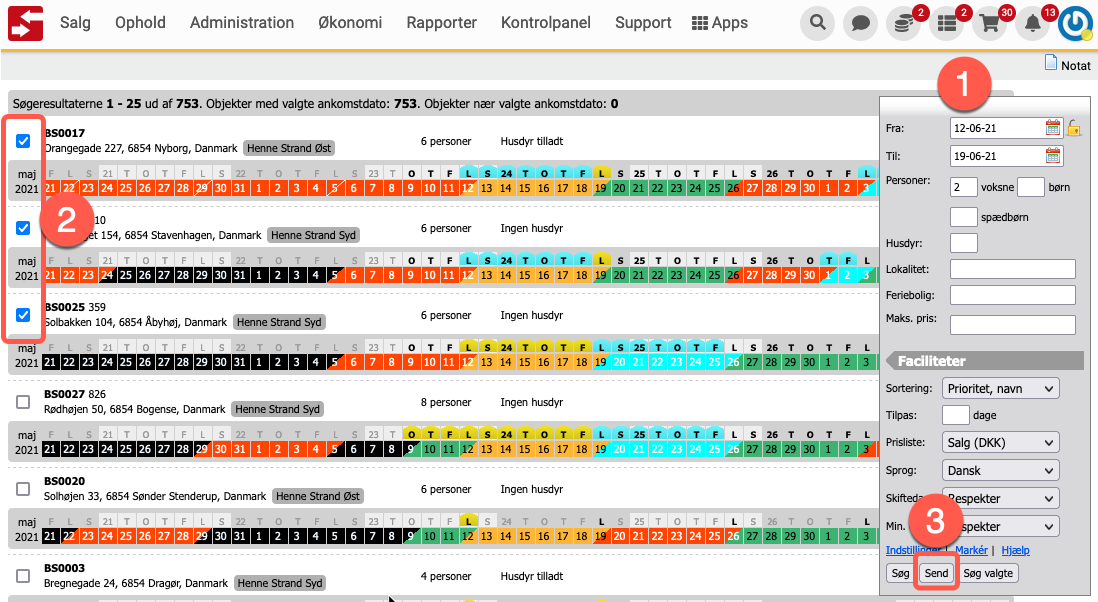Click address Rødhøjen 50, 6854 Bogense
The height and width of the screenshot is (602, 1098).
tap(134, 409)
